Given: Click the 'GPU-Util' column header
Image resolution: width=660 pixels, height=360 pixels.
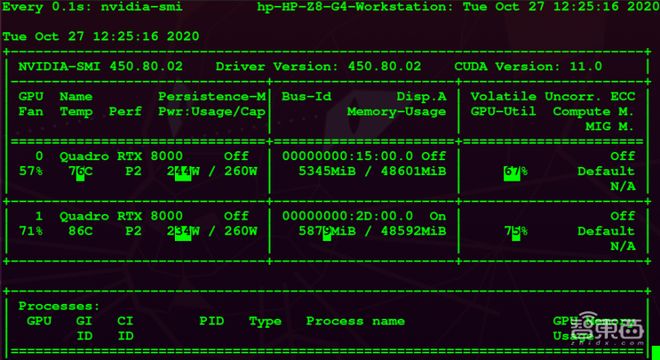Looking at the screenshot, I should [x=503, y=112].
